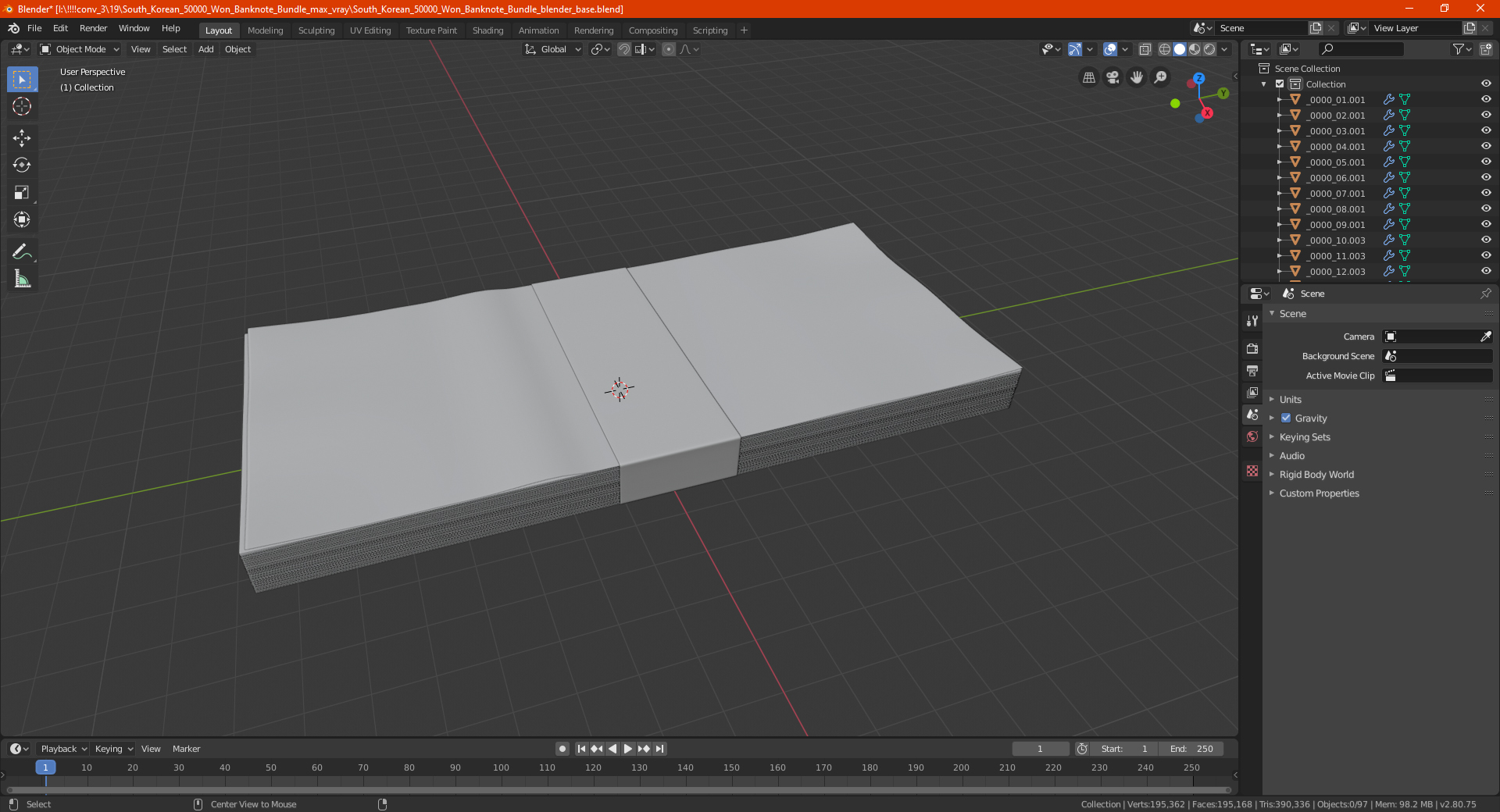
Task: Expand the Audio panel
Action: 1291,455
